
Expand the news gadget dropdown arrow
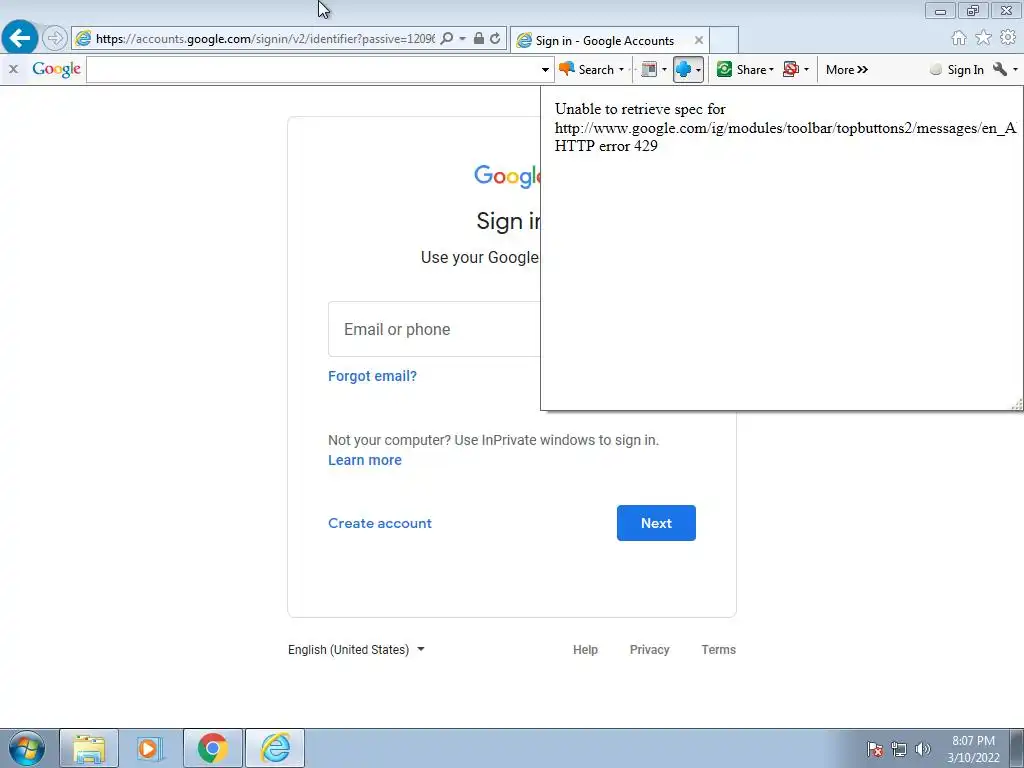tap(664, 69)
